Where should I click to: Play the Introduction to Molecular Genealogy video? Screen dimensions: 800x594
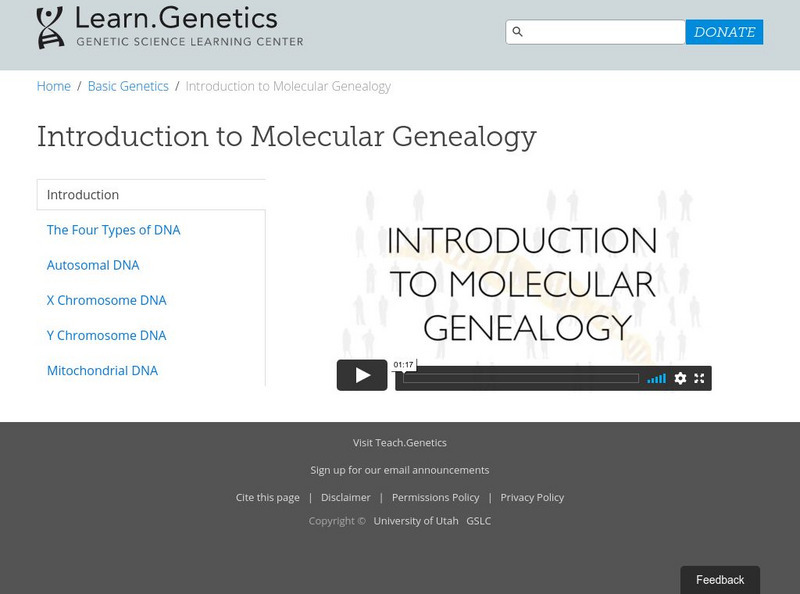(x=362, y=375)
